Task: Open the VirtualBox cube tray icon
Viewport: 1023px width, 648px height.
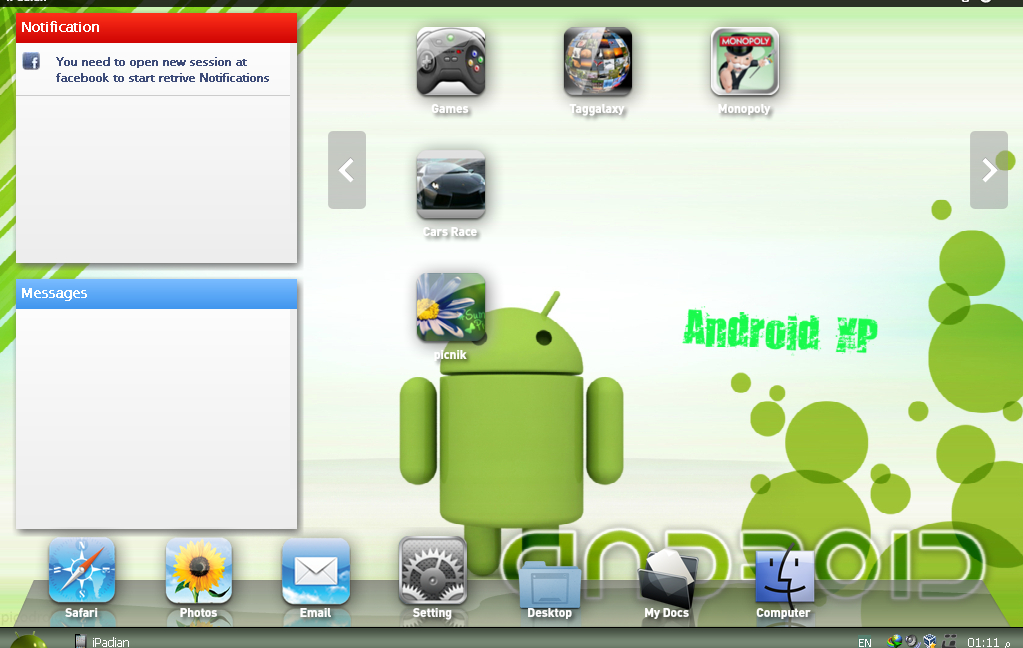Action: tap(930, 641)
